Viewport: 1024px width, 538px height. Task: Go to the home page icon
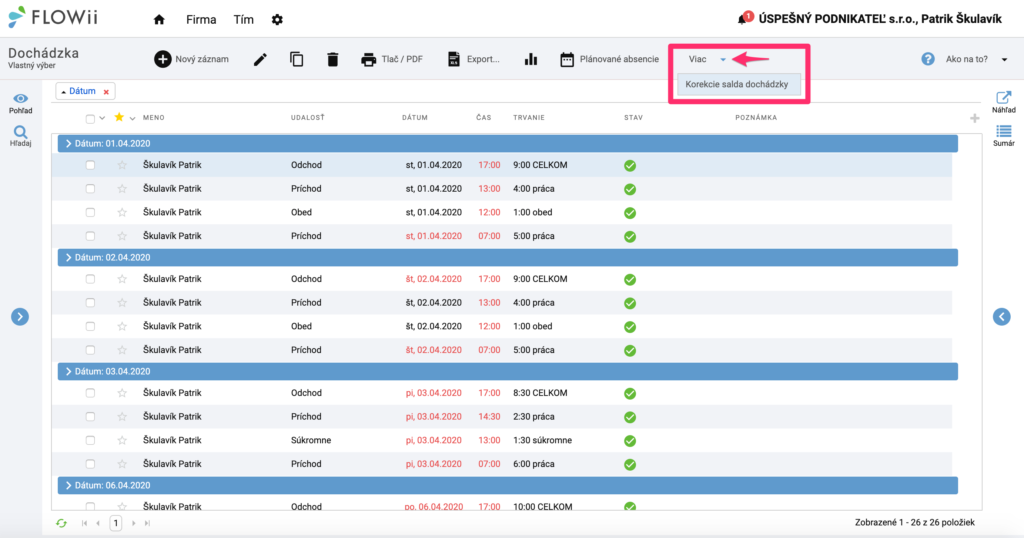[x=159, y=20]
